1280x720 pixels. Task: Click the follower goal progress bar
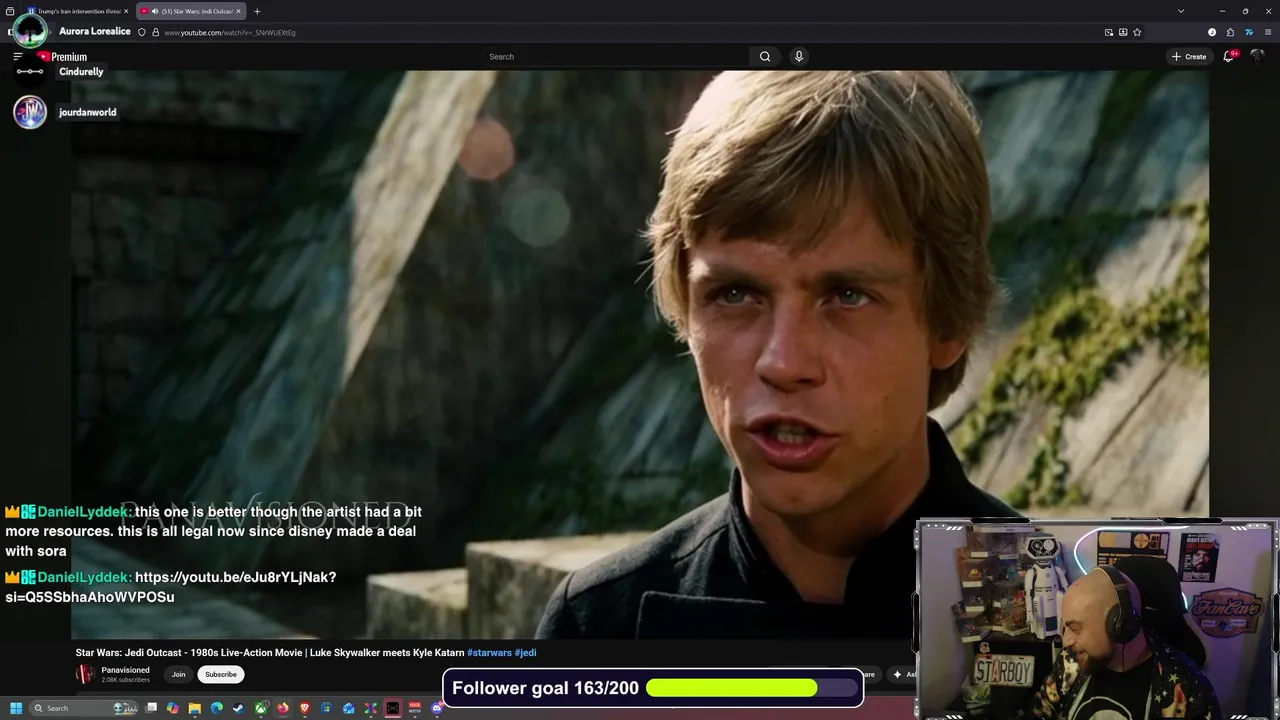coord(751,688)
